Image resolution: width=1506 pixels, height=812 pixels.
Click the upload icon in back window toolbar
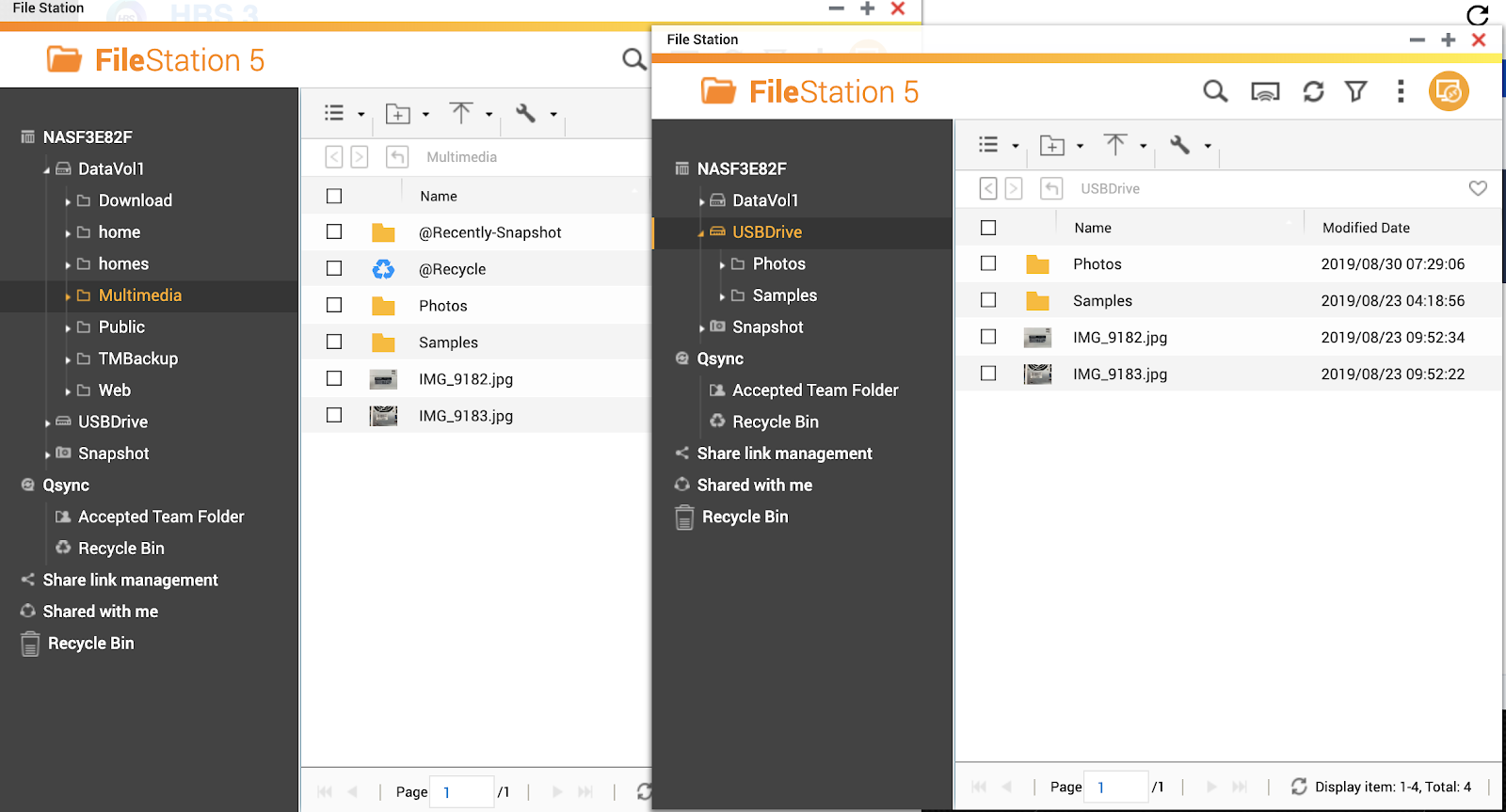(x=461, y=113)
